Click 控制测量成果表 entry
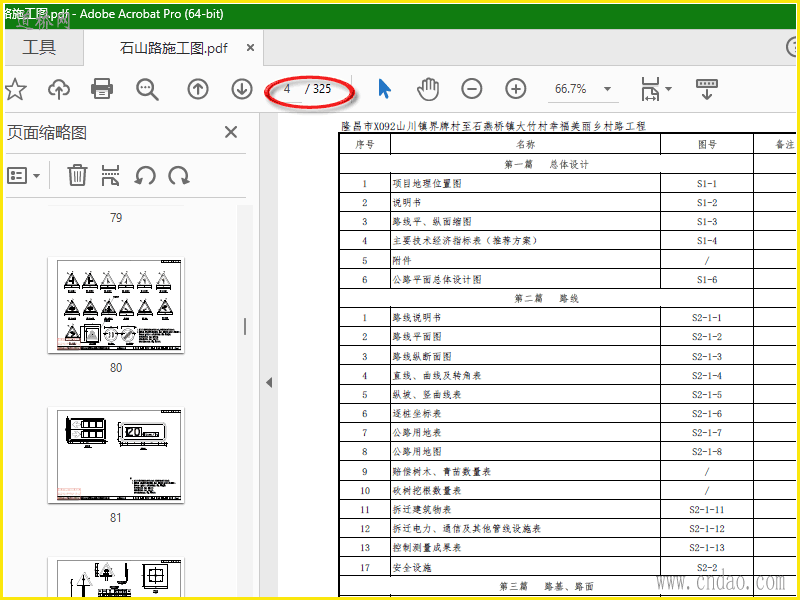Image resolution: width=800 pixels, height=600 pixels. (427, 547)
